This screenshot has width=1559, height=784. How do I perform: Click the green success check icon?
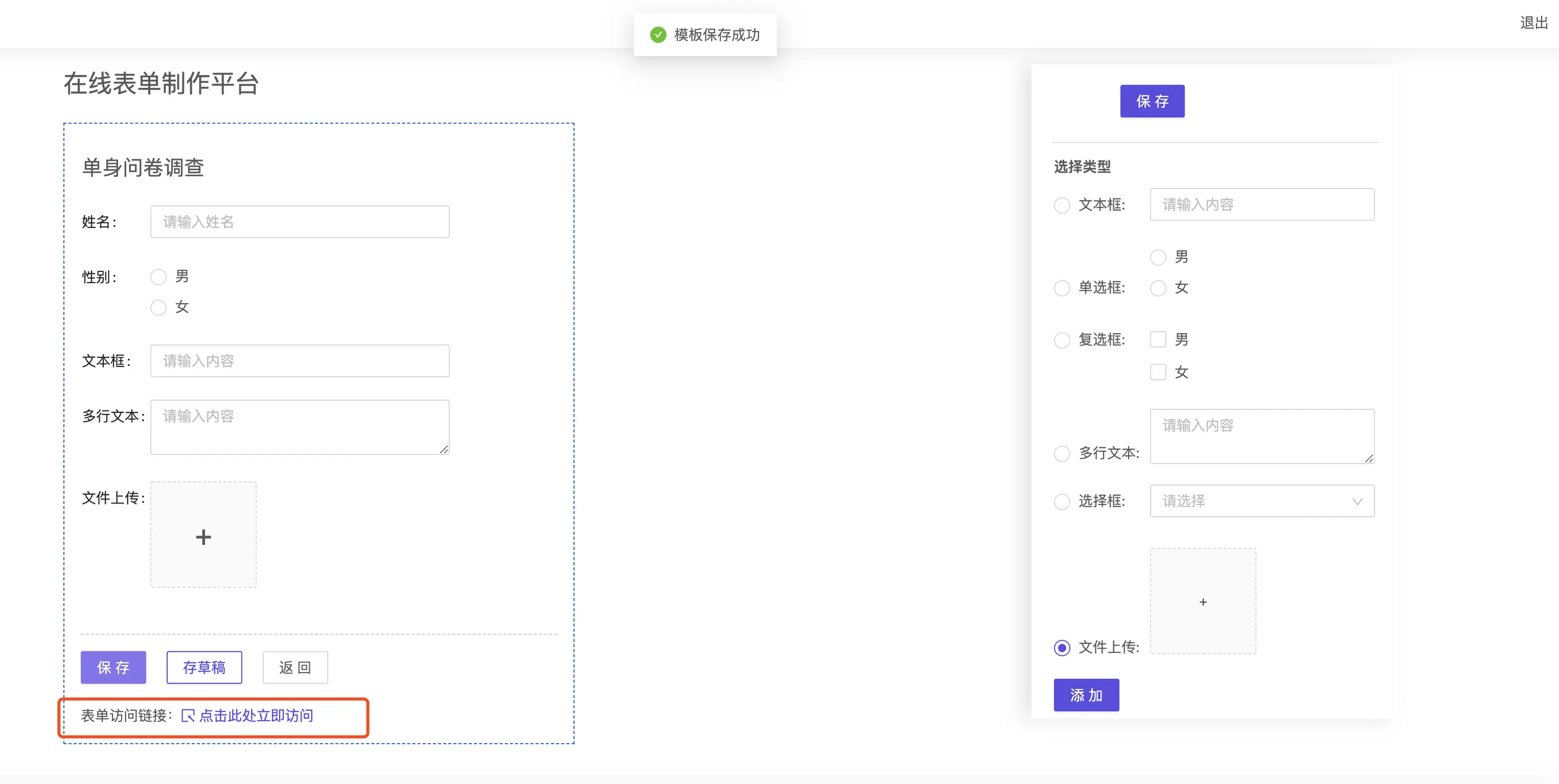658,35
